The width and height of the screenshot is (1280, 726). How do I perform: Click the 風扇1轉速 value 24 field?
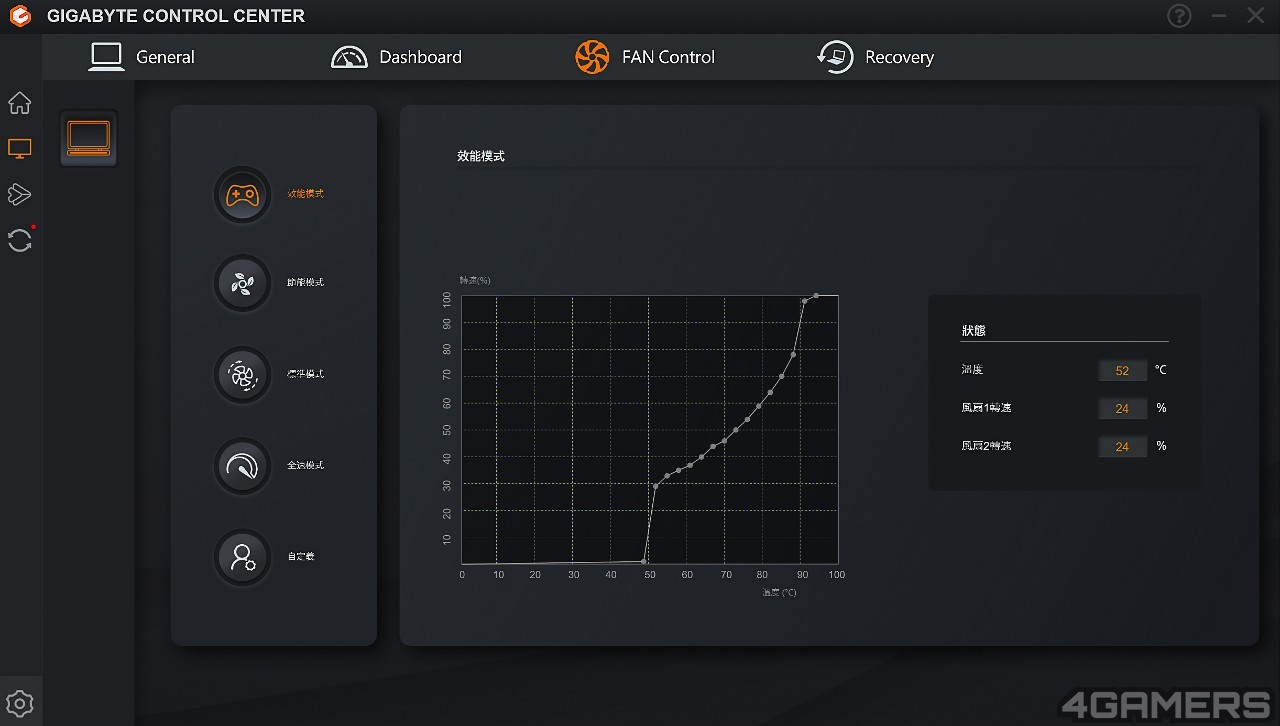(1122, 408)
